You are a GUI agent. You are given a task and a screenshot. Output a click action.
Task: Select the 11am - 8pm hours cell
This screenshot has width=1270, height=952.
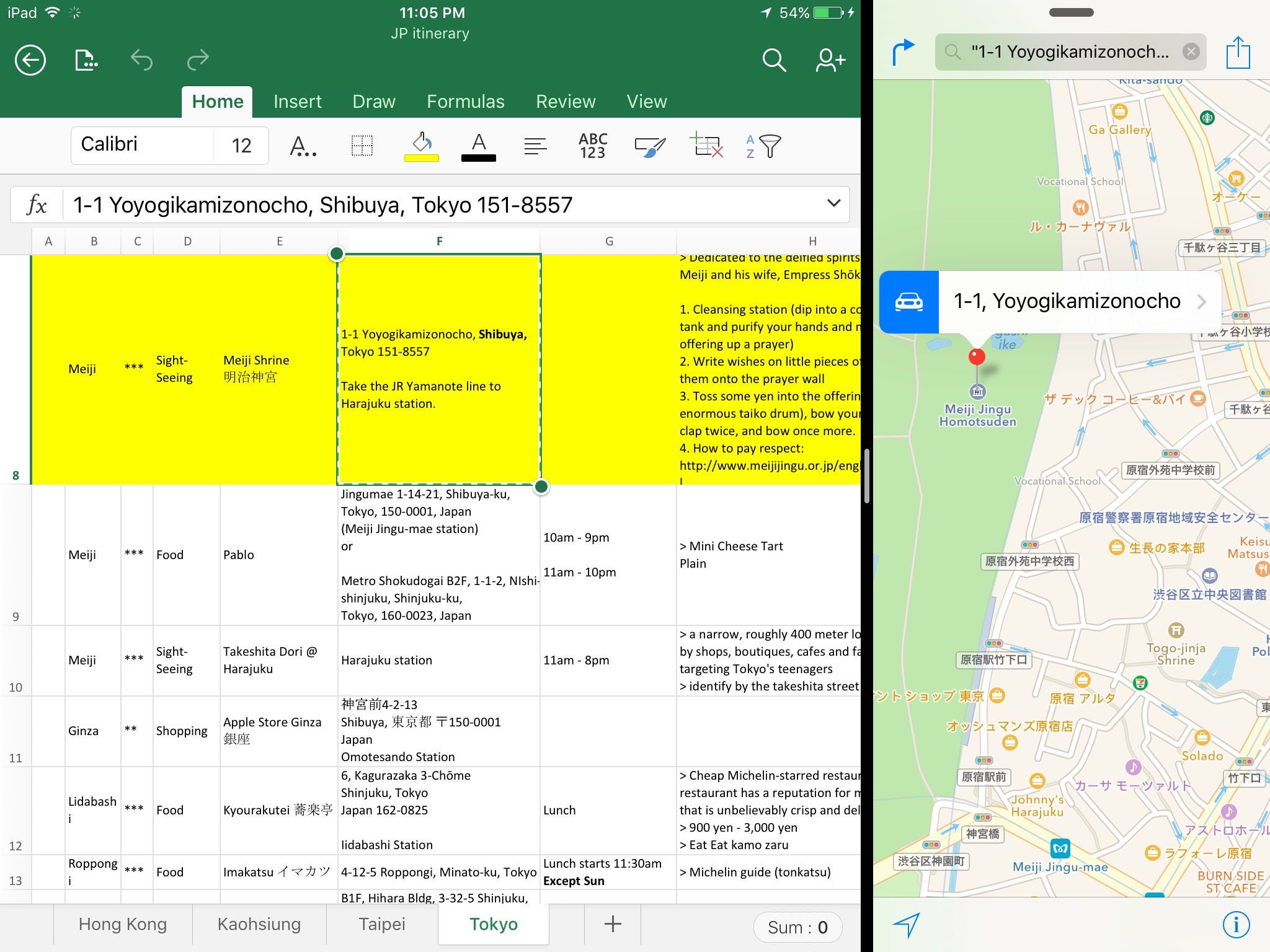608,661
